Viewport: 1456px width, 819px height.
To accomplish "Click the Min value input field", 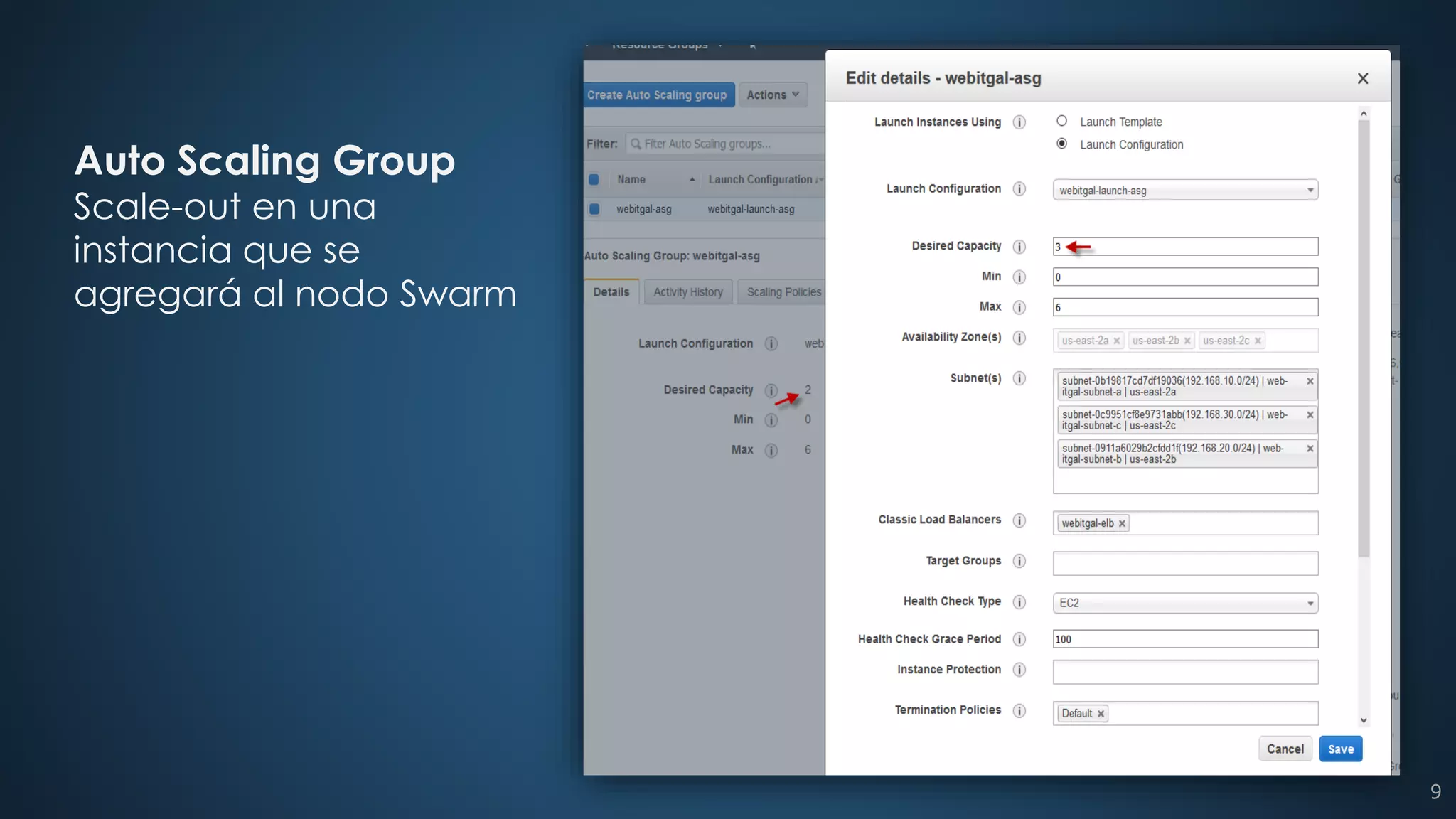I will [x=1185, y=277].
